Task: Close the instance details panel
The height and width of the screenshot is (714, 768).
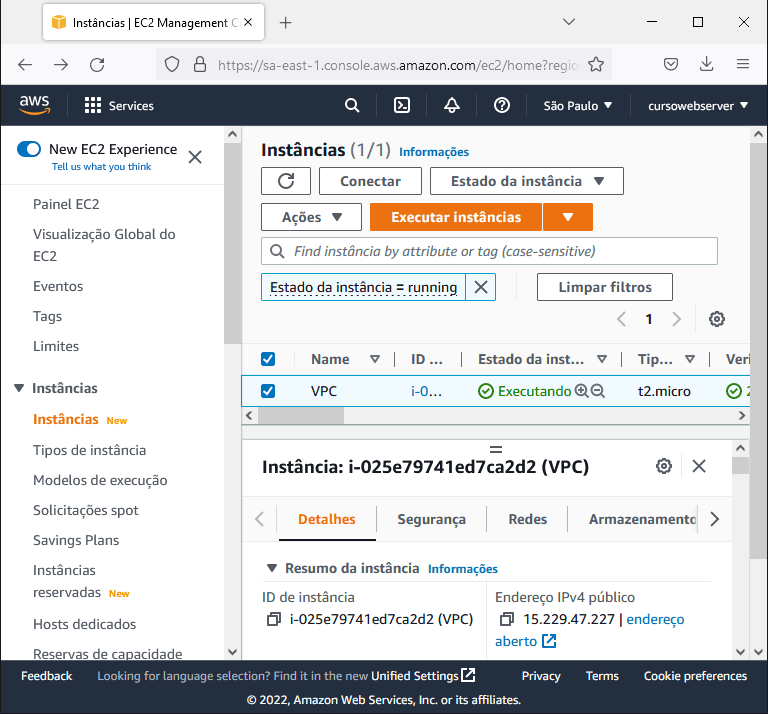Action: pyautogui.click(x=699, y=466)
